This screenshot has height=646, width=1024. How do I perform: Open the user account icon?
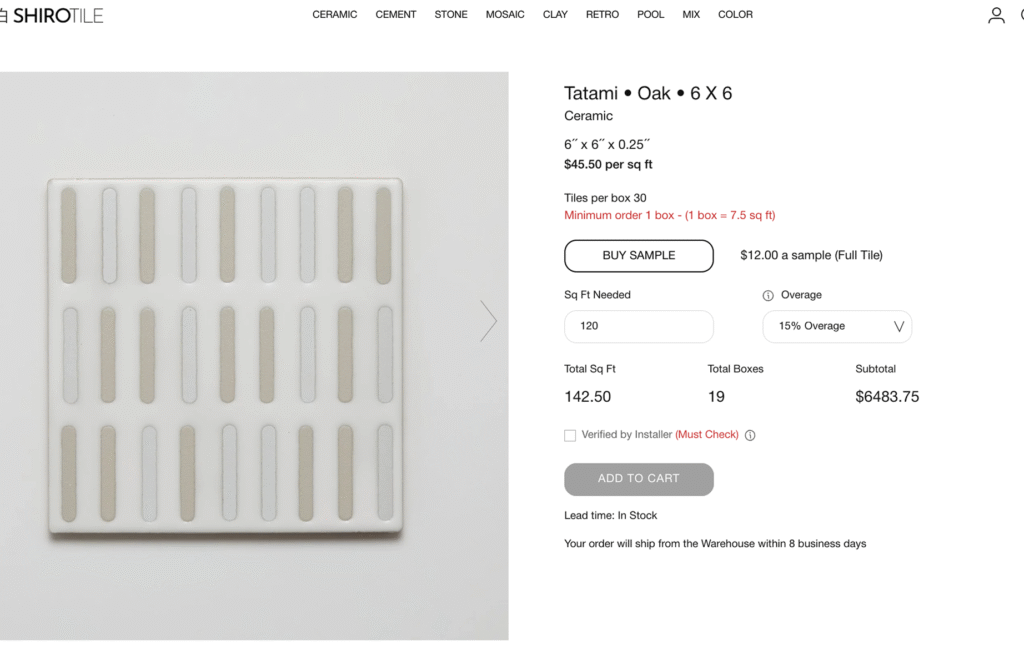pos(996,15)
